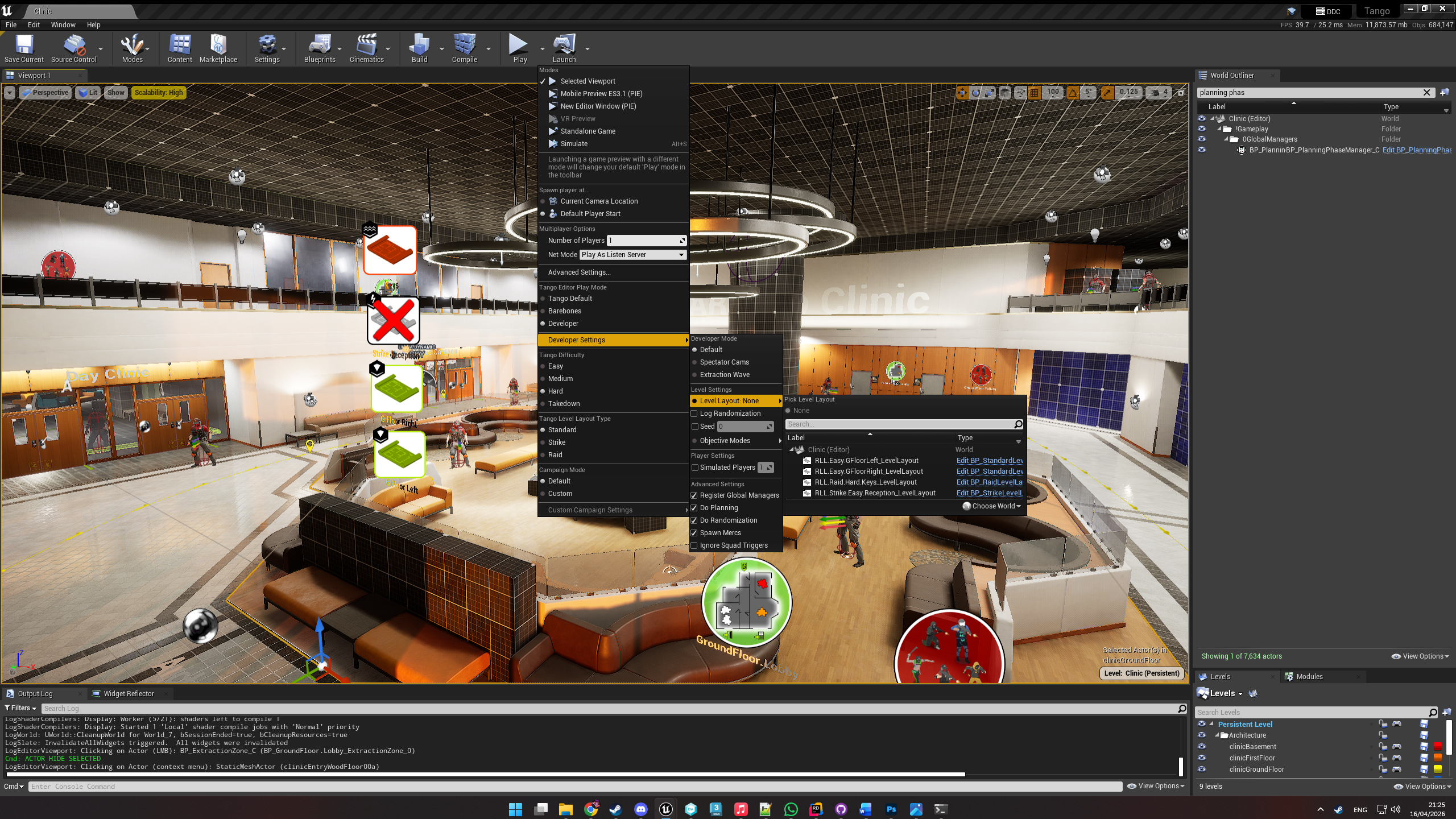
Task: Open the Window menu
Action: (63, 25)
